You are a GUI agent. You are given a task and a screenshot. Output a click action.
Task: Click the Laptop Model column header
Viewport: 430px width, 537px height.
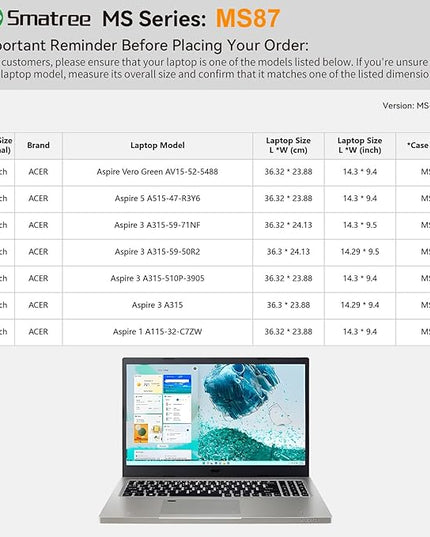(157, 146)
